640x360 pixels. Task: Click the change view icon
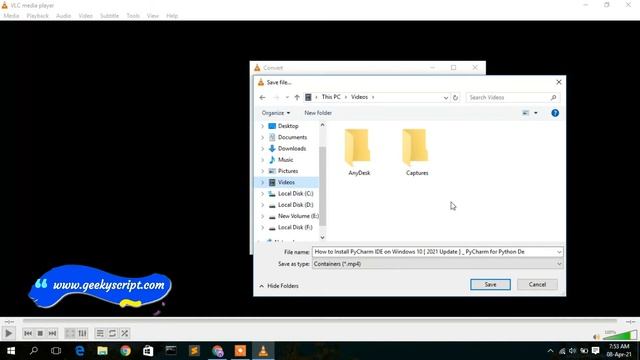click(x=526, y=113)
